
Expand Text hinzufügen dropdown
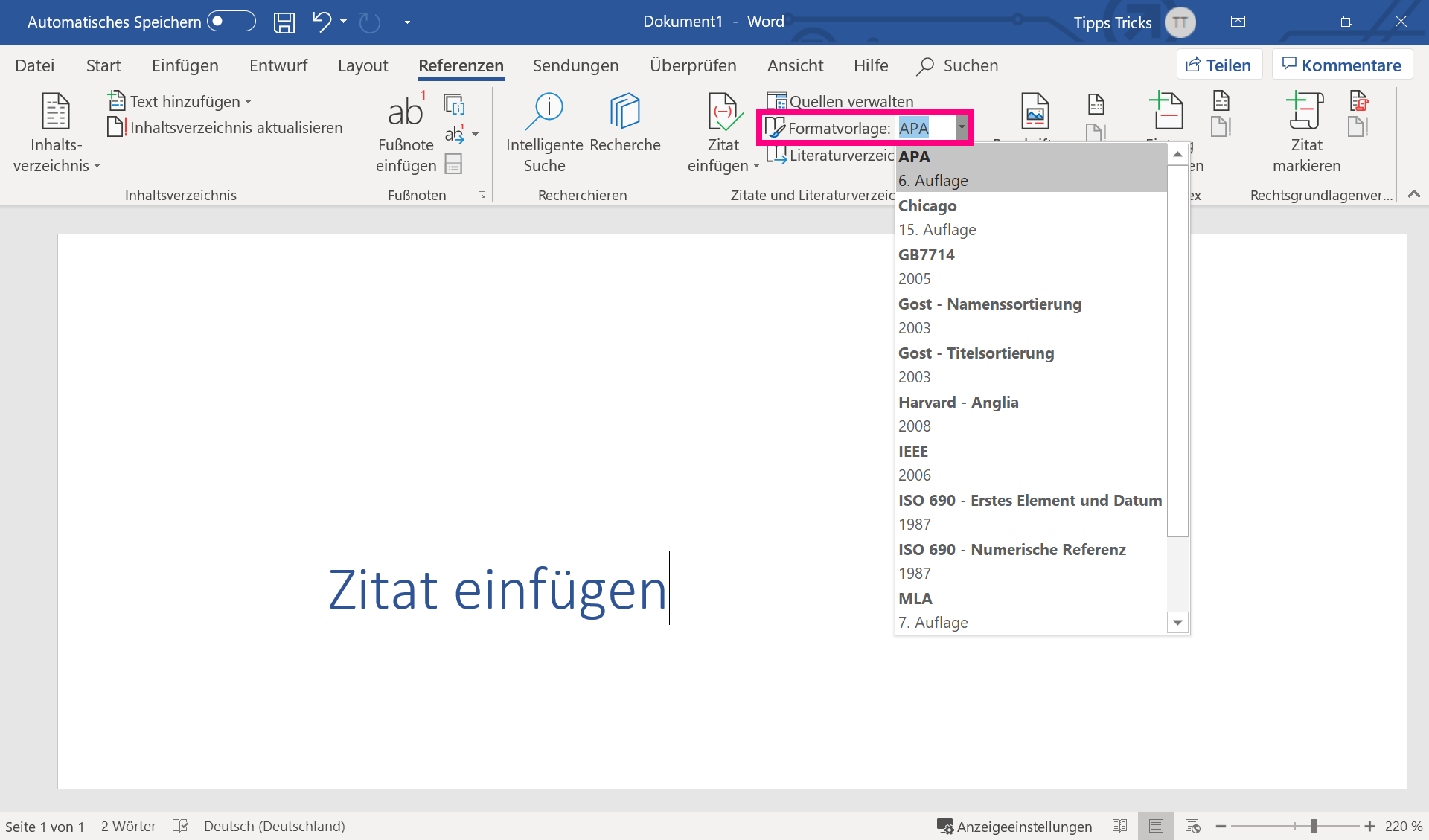point(248,102)
